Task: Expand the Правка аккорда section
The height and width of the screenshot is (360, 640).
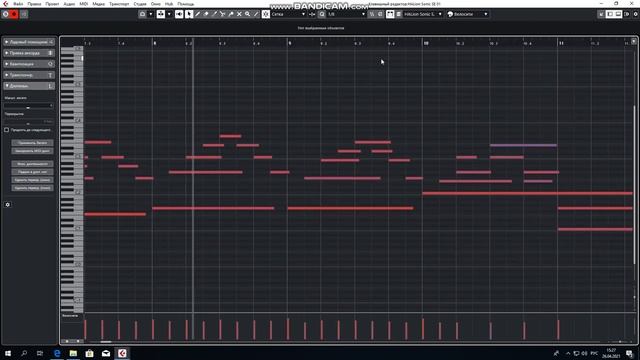Action: [x=29, y=53]
